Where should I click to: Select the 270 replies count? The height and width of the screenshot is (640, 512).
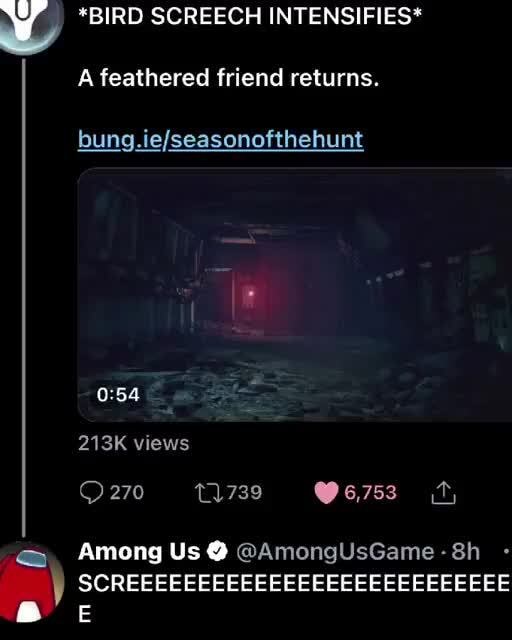[x=127, y=493]
